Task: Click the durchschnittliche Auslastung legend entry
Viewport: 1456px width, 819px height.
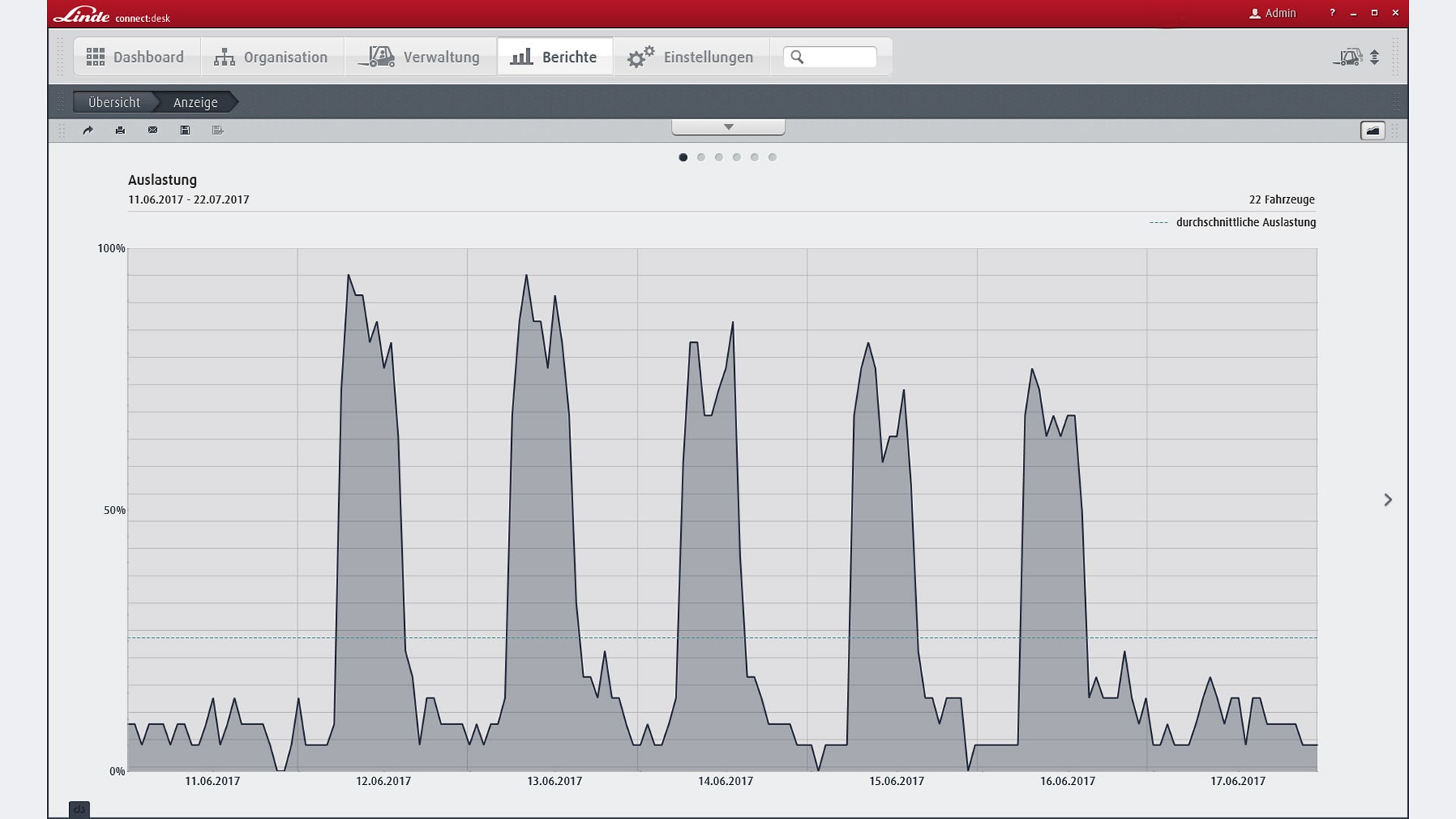Action: [1245, 222]
